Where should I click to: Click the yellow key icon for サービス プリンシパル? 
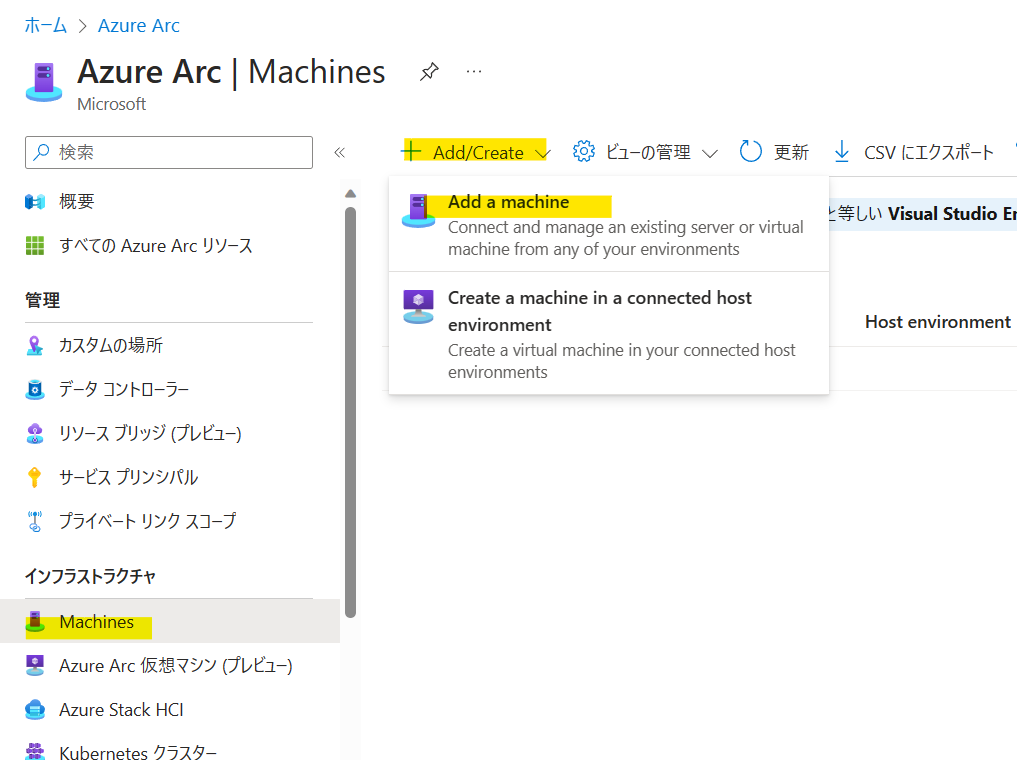click(35, 477)
